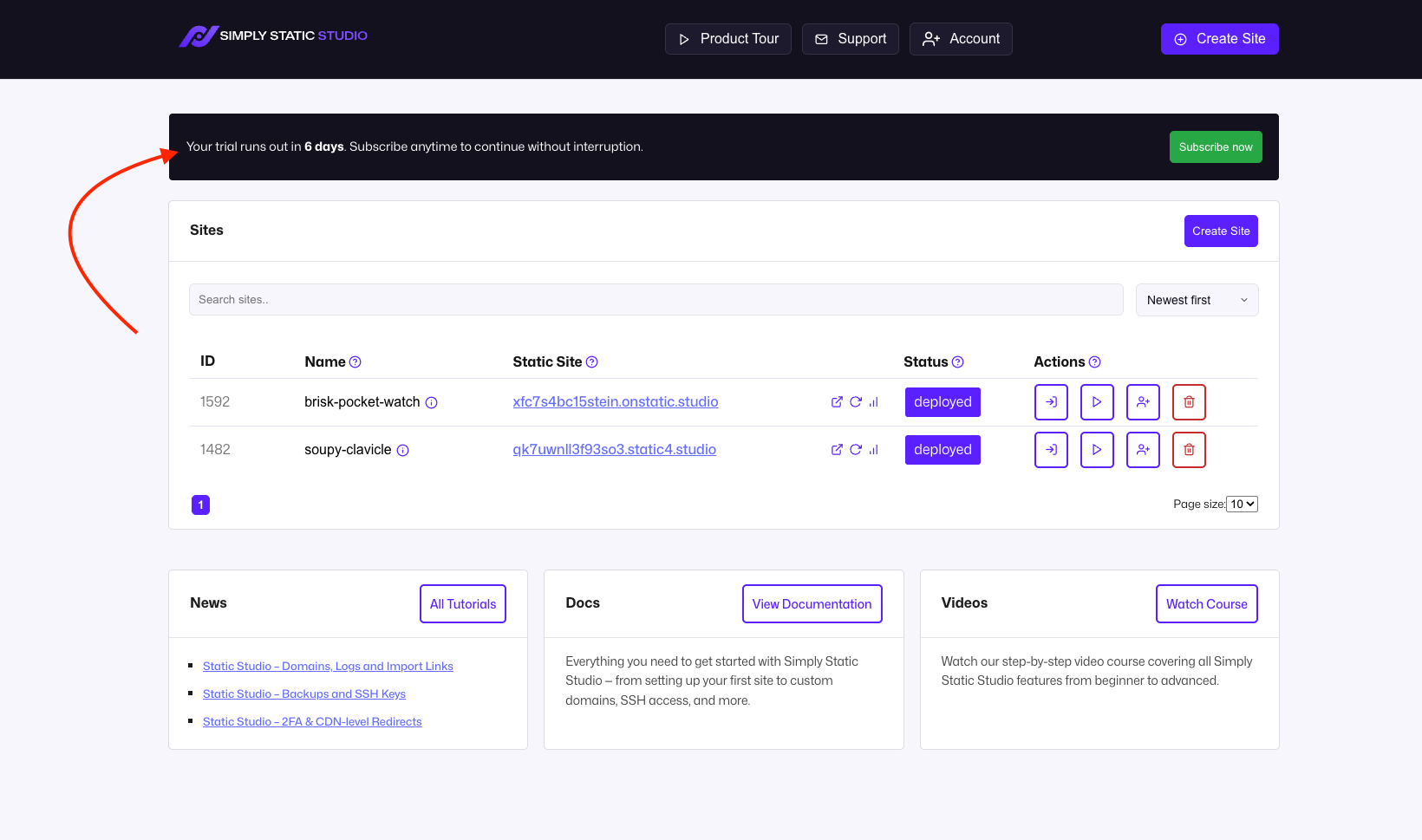Image resolution: width=1422 pixels, height=840 pixels.
Task: Open Product Tour in the top navigation
Action: (x=727, y=39)
